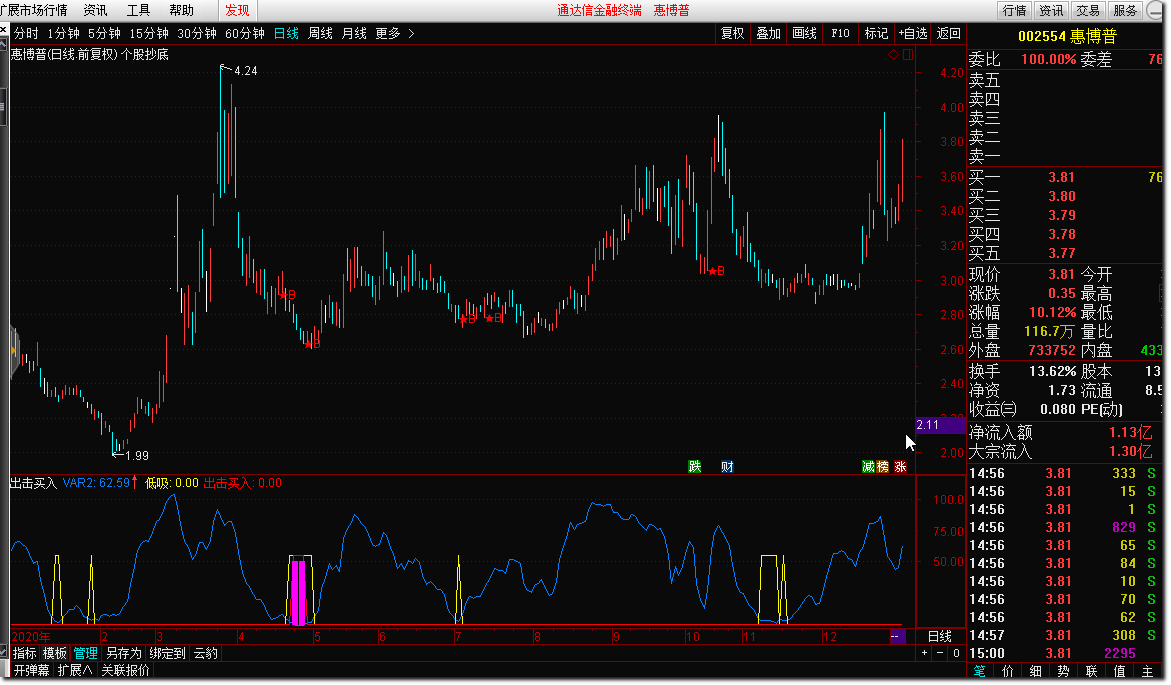Select the 值 value tab
This screenshot has height=685, width=1171.
[x=1119, y=671]
